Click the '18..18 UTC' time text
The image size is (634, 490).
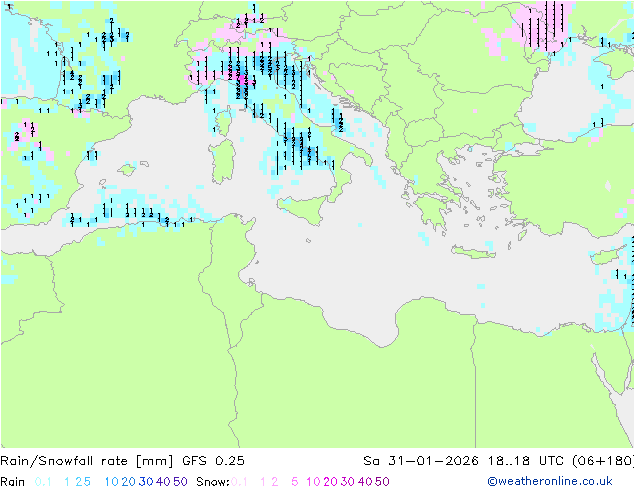click(x=526, y=461)
